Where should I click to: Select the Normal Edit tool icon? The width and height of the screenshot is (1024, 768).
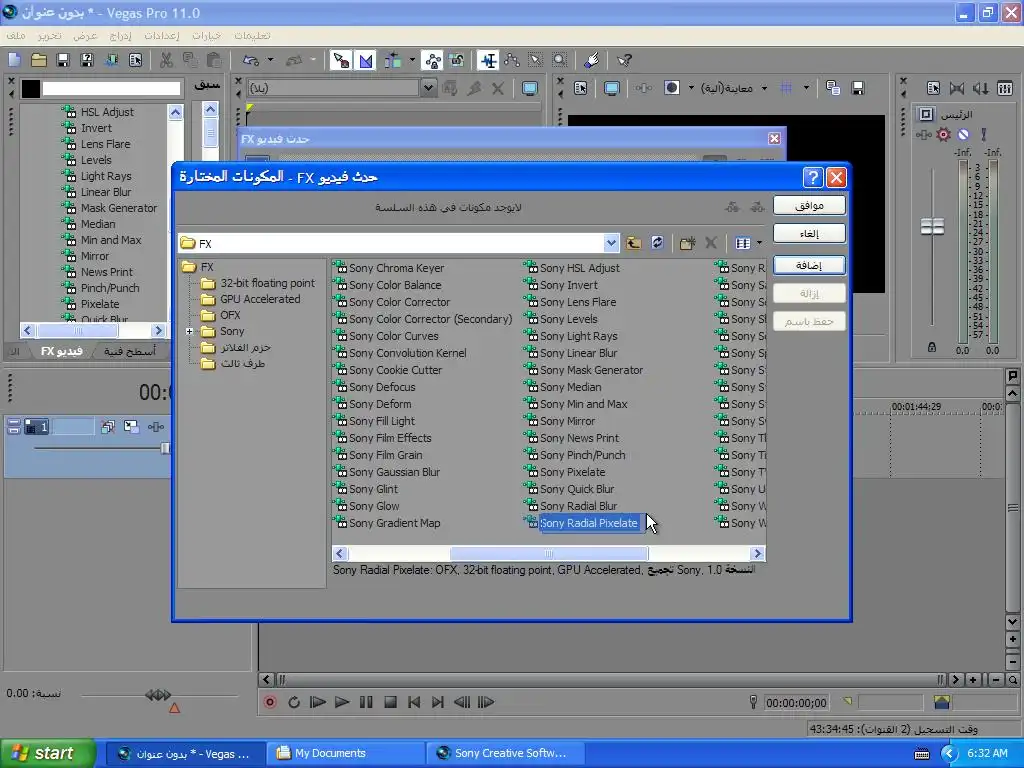488,60
